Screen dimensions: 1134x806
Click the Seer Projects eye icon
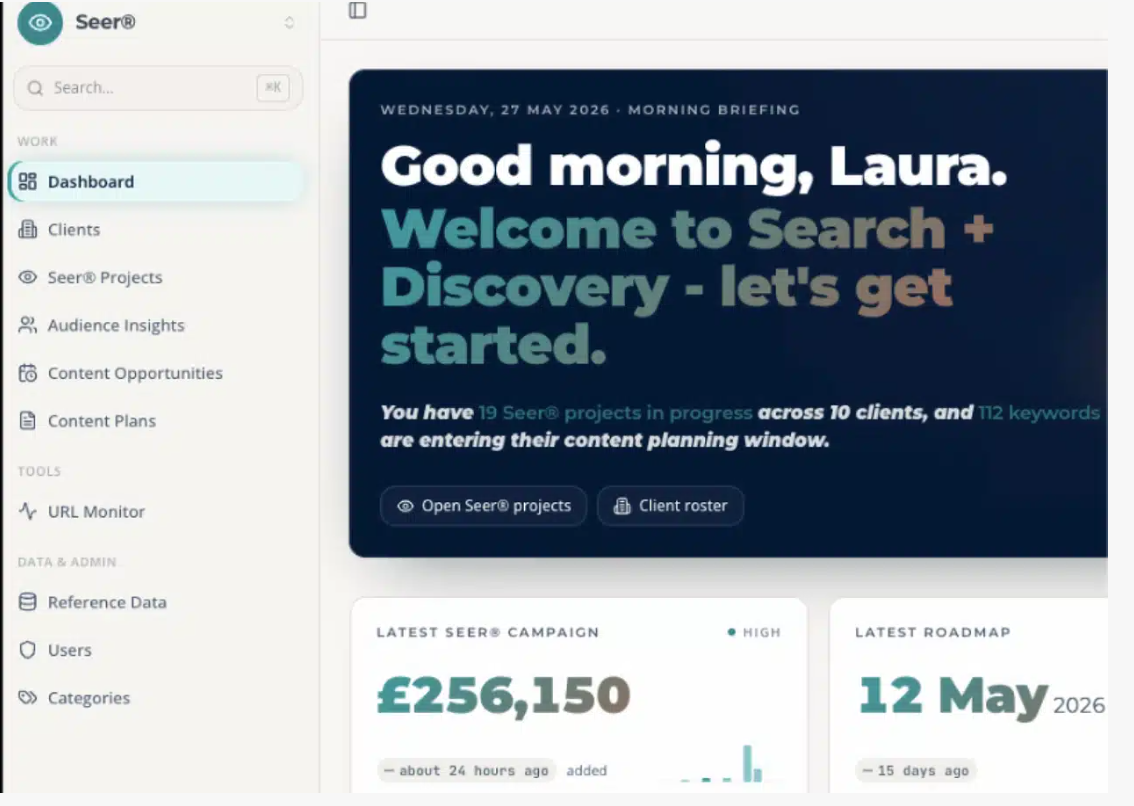[27, 277]
